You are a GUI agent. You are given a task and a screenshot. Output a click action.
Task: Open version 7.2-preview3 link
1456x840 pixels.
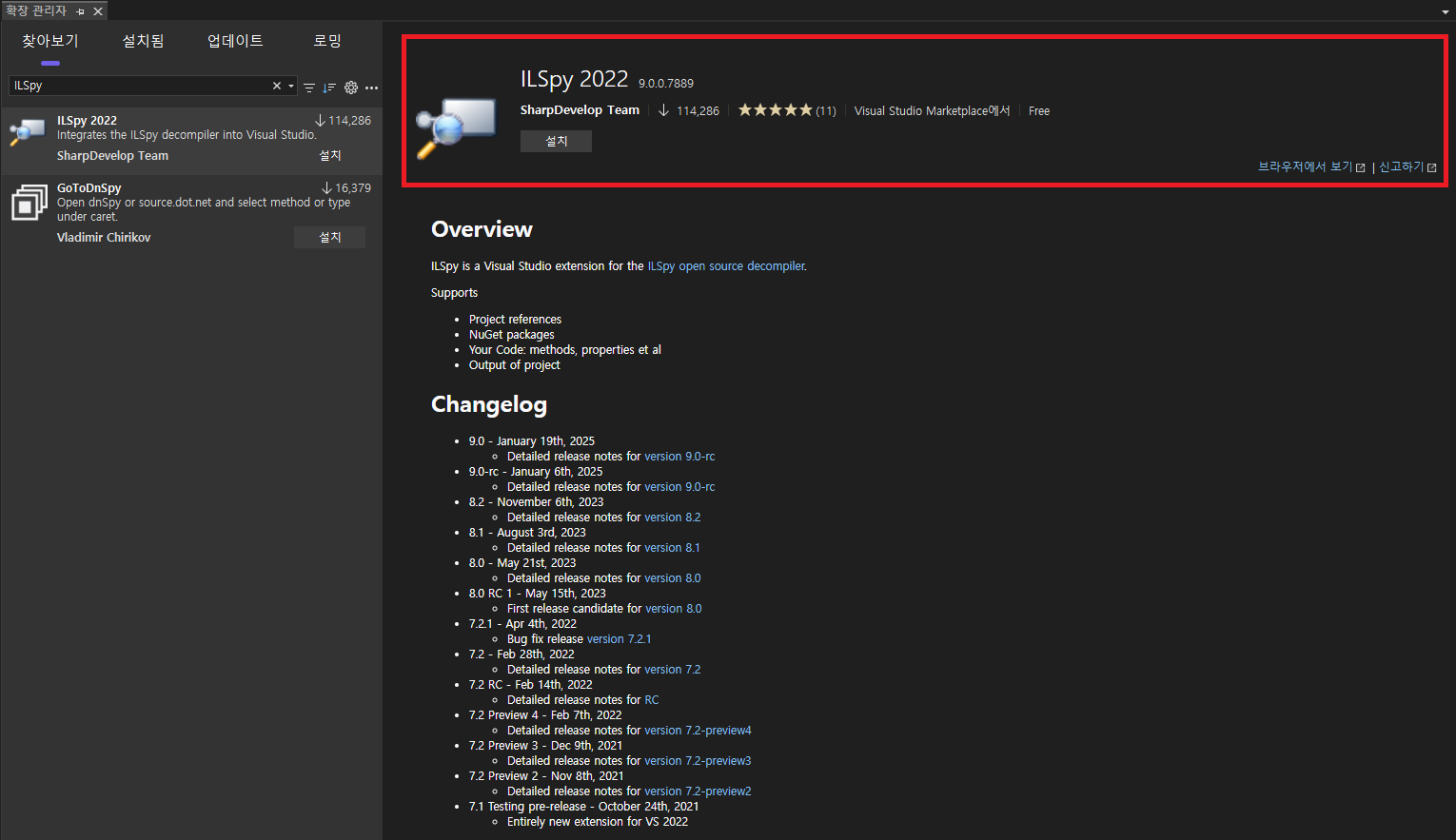point(698,761)
